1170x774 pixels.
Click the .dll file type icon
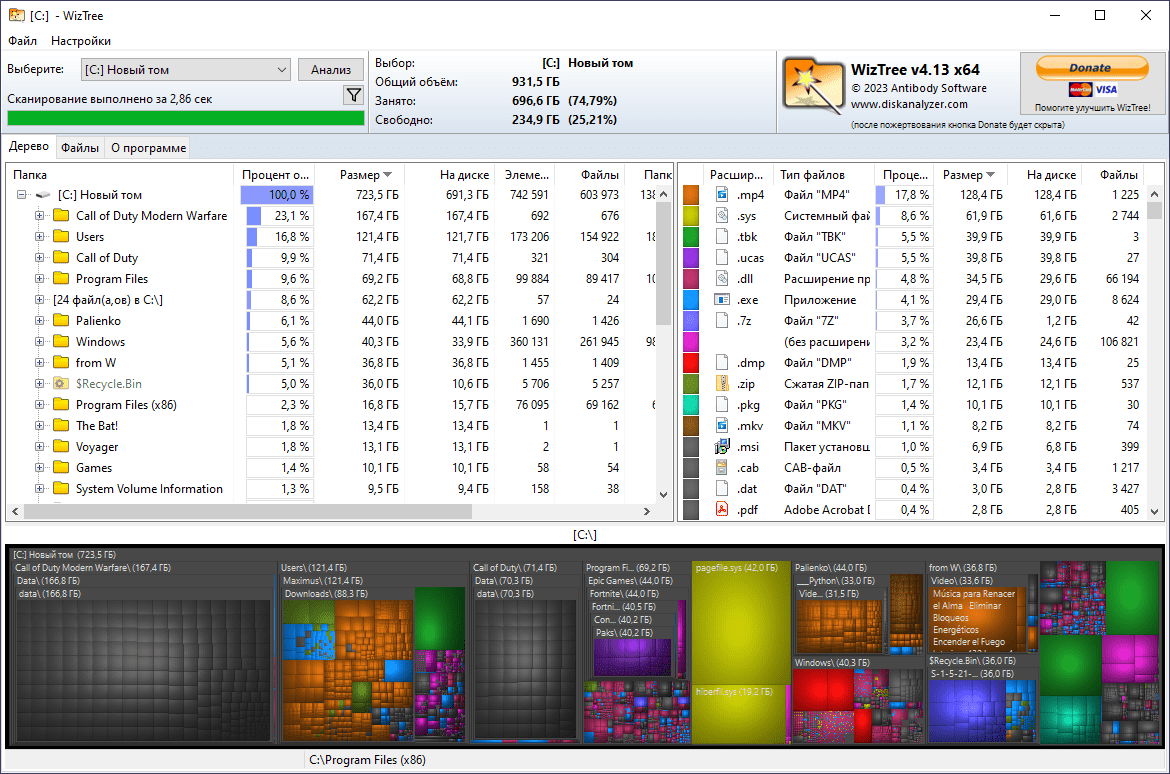click(722, 278)
